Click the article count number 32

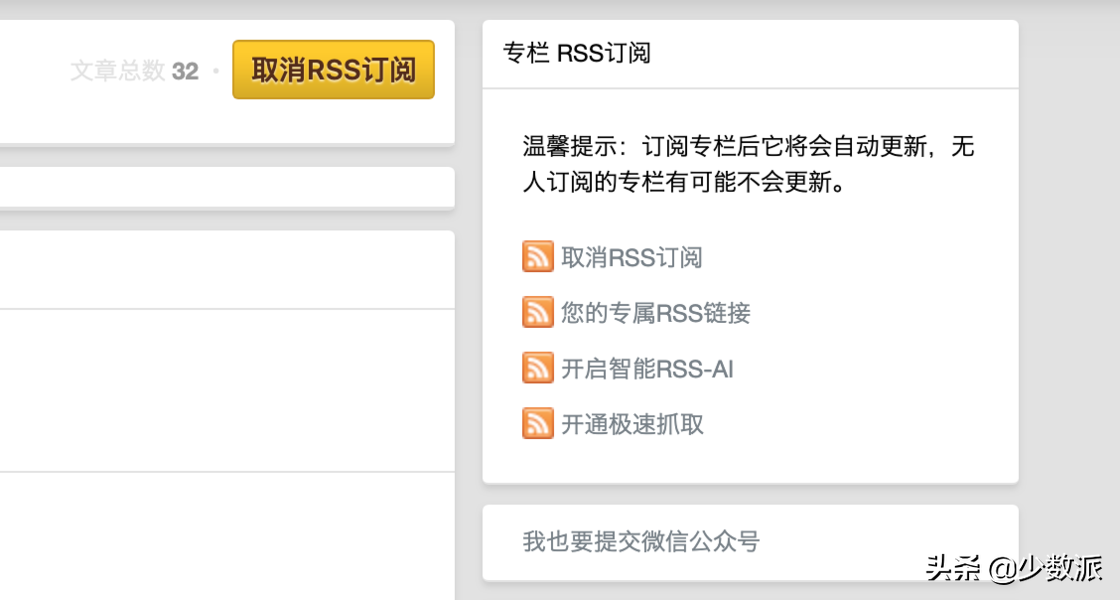[185, 71]
